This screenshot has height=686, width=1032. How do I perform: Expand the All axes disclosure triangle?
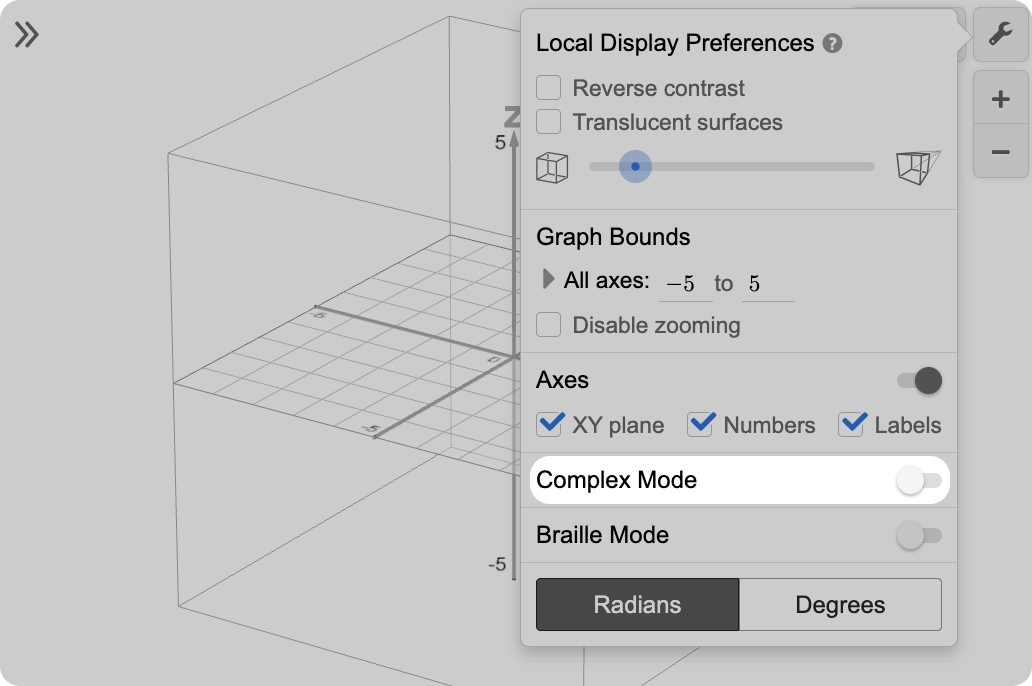click(x=548, y=280)
